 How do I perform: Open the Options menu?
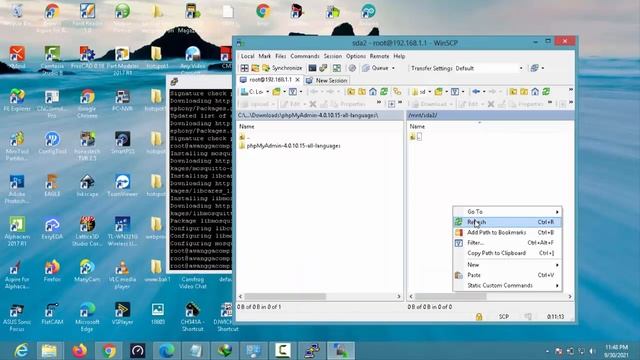click(356, 56)
